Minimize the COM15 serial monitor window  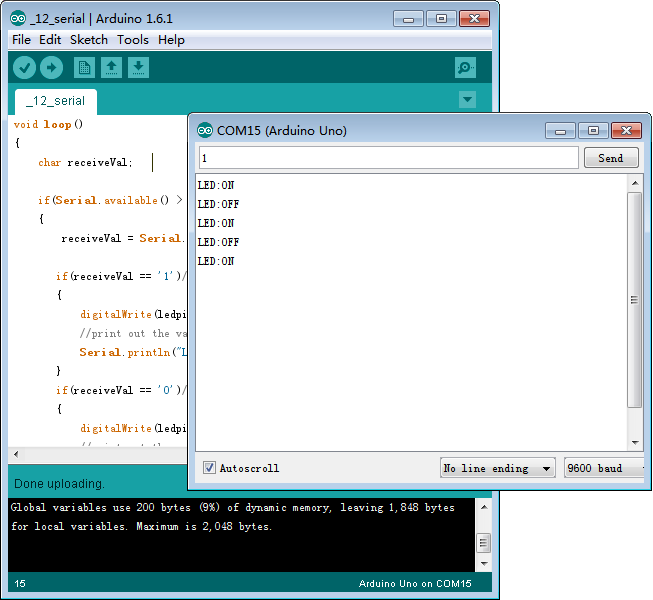[560, 131]
